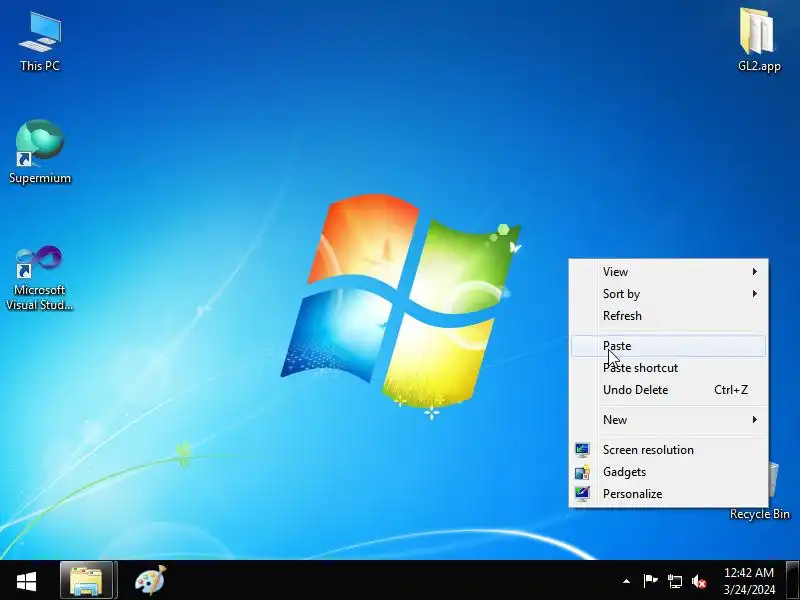Open Screen resolution settings

(668, 450)
